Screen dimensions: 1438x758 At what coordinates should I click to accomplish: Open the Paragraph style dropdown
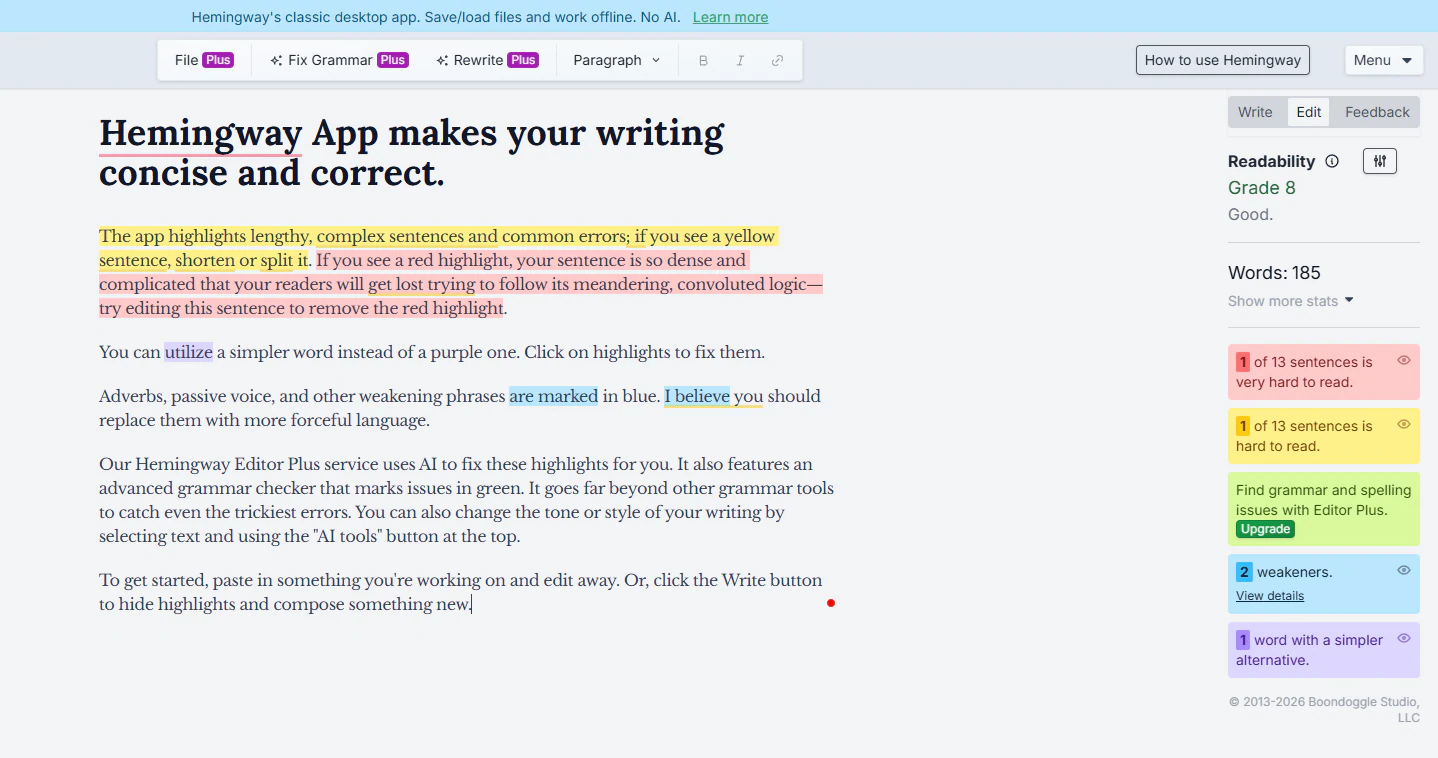point(617,60)
